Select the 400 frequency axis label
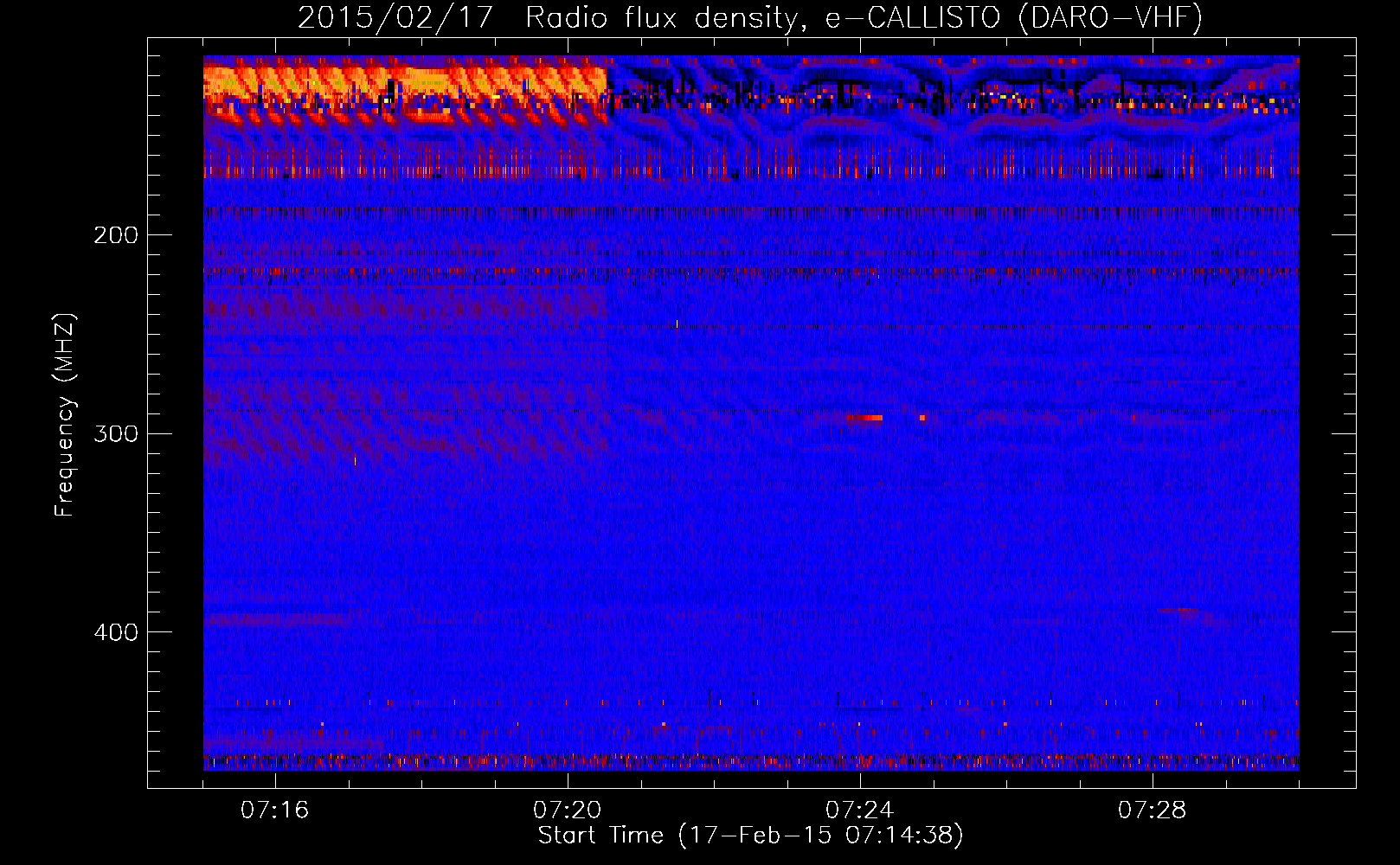Screen dimensions: 1400x865 [116, 632]
